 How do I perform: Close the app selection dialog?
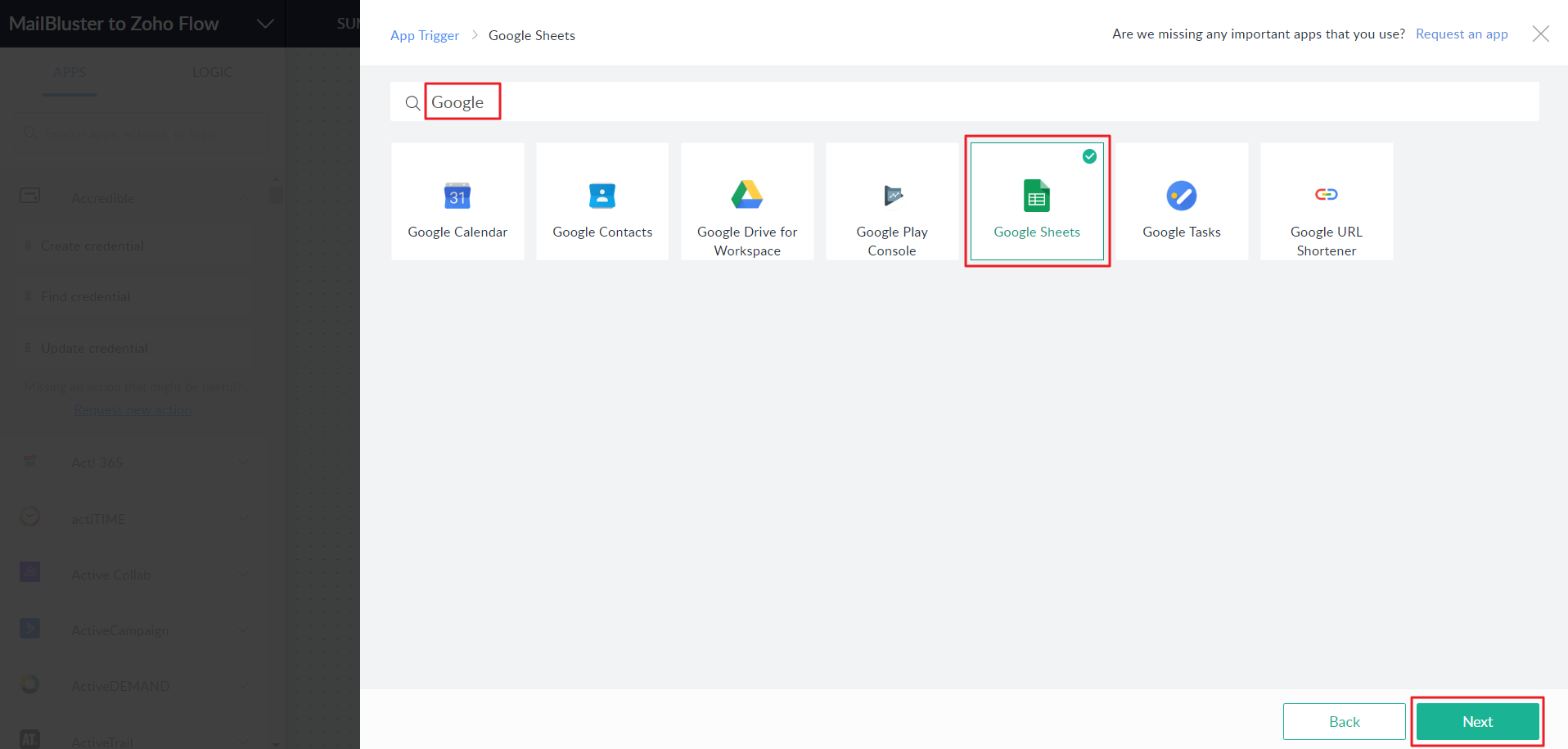[x=1540, y=34]
